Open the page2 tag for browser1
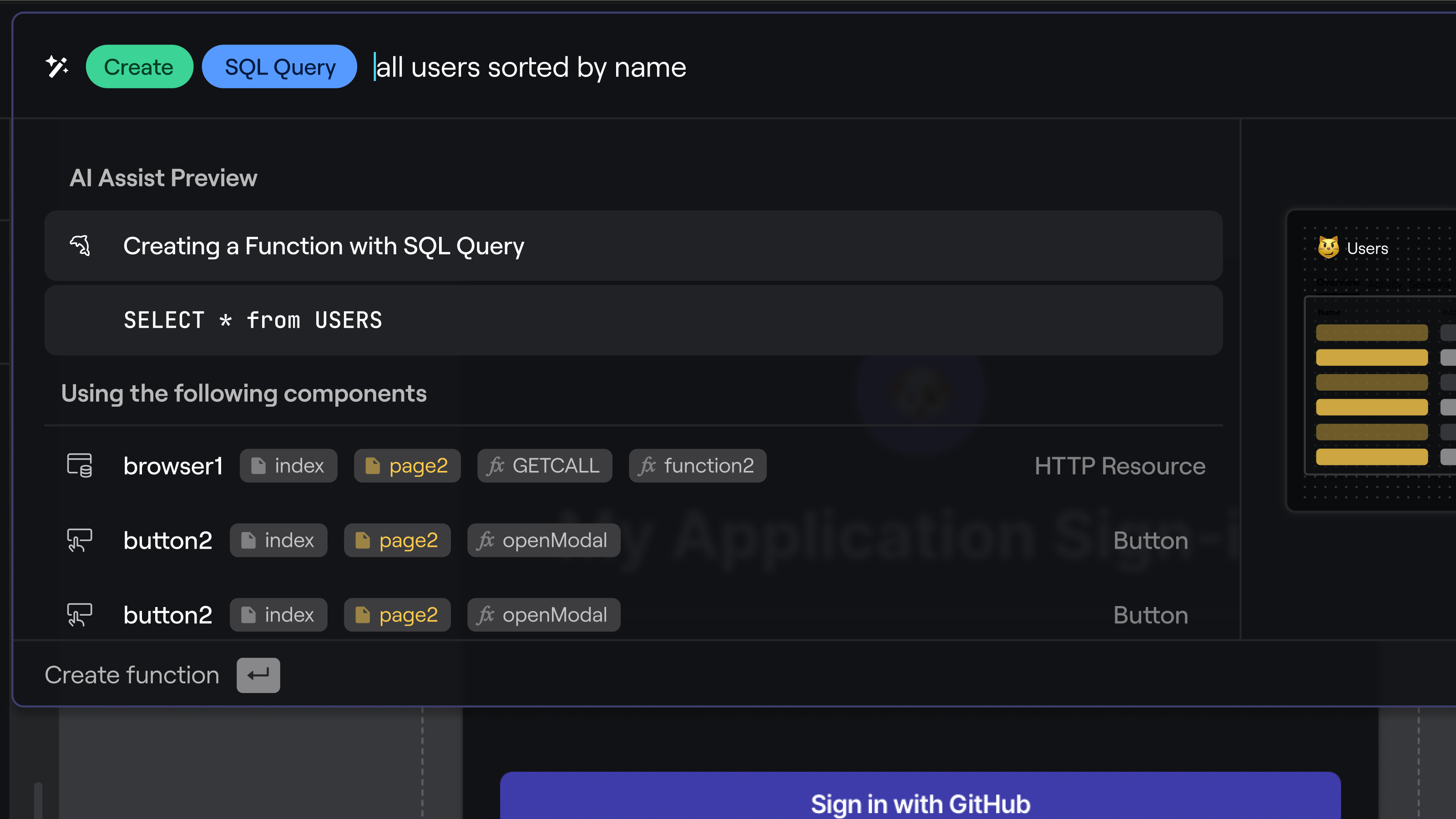 [x=407, y=466]
